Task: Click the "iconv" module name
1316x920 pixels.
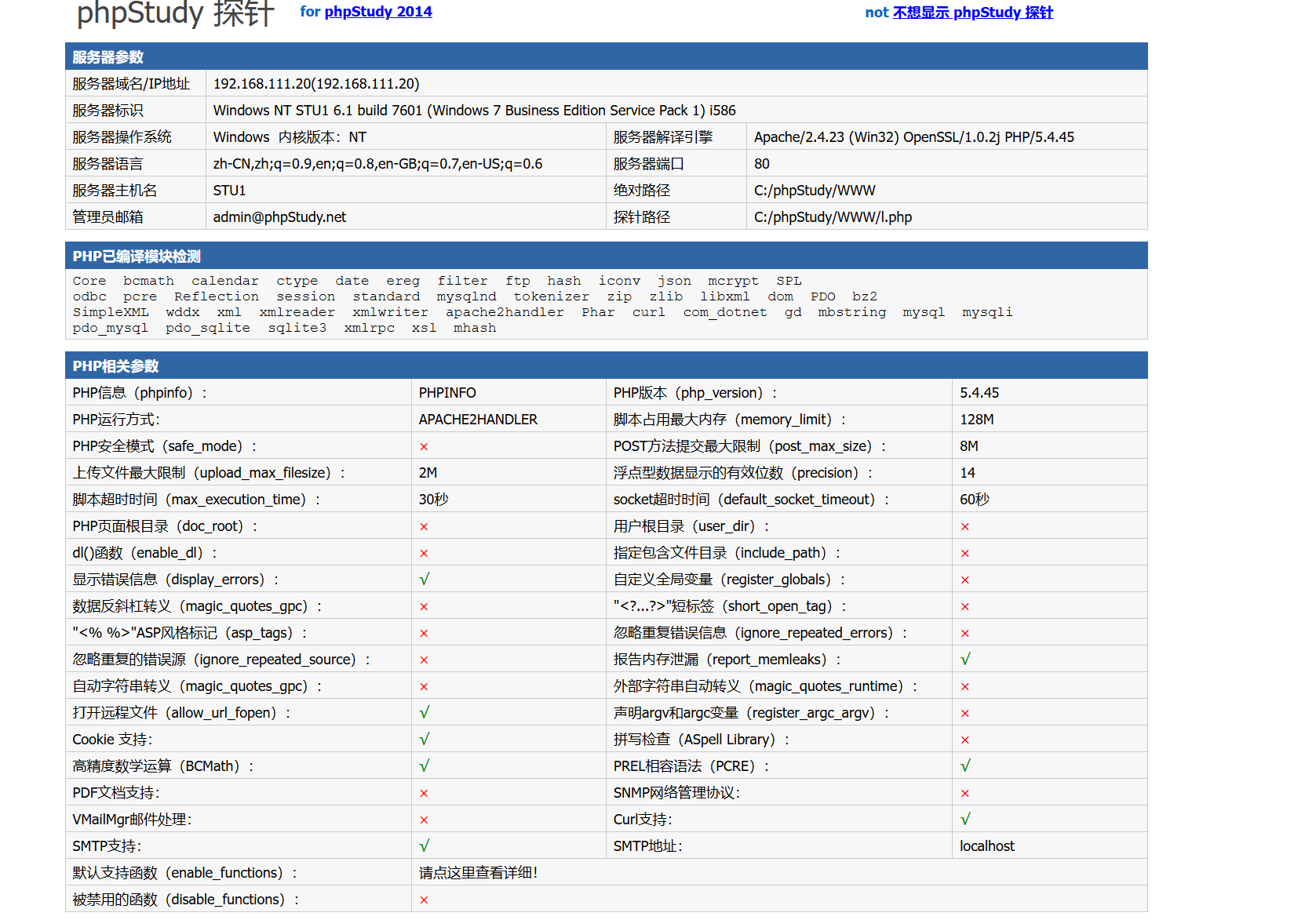Action: coord(619,281)
